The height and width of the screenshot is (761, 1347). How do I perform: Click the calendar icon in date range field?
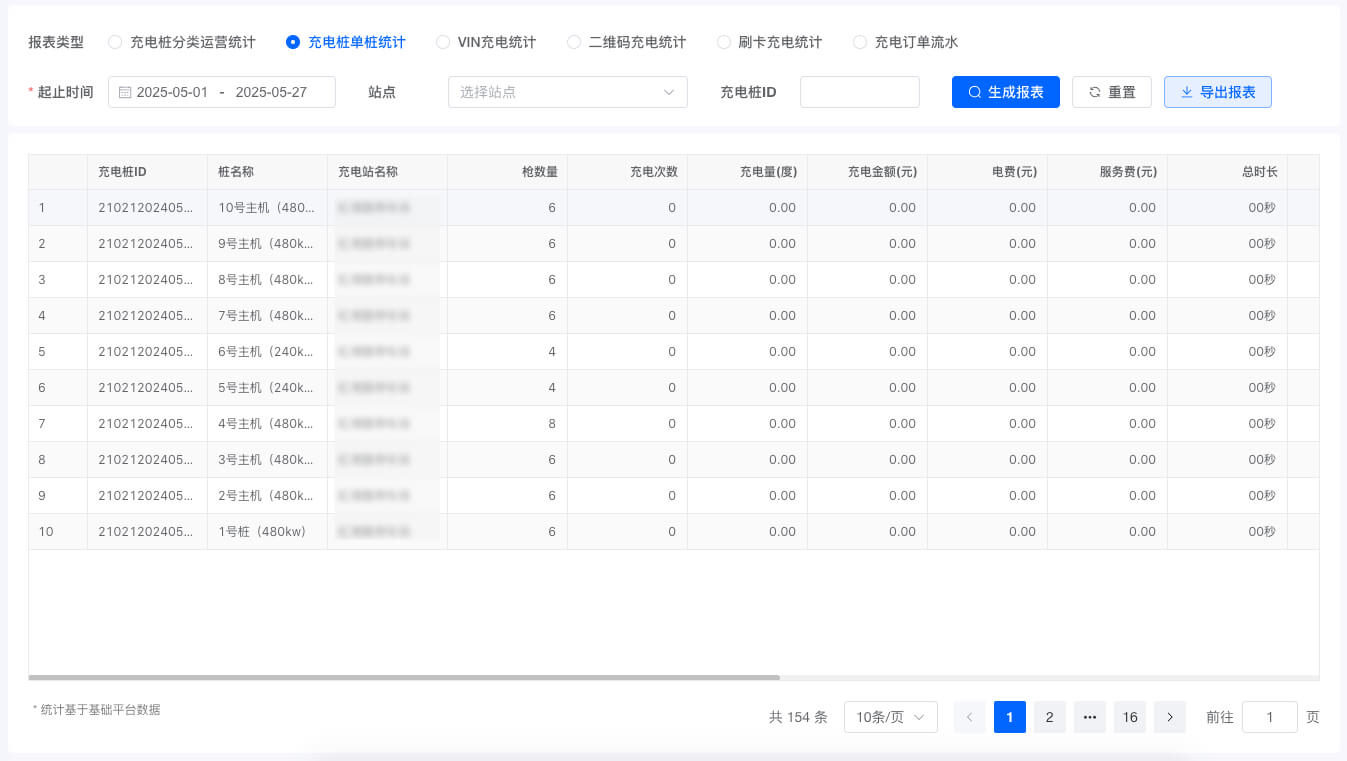(x=125, y=92)
